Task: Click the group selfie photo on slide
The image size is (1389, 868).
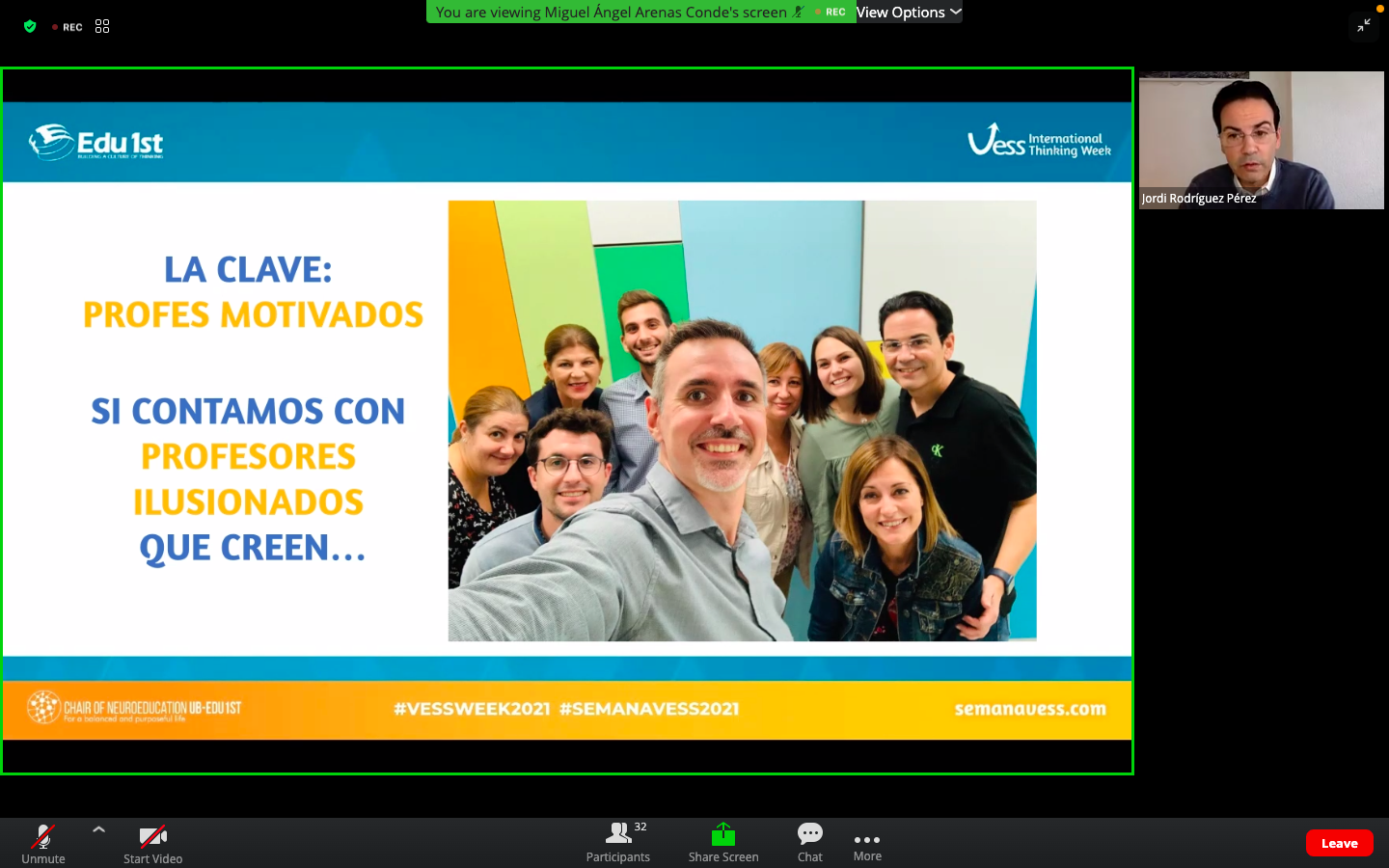Action: 742,420
